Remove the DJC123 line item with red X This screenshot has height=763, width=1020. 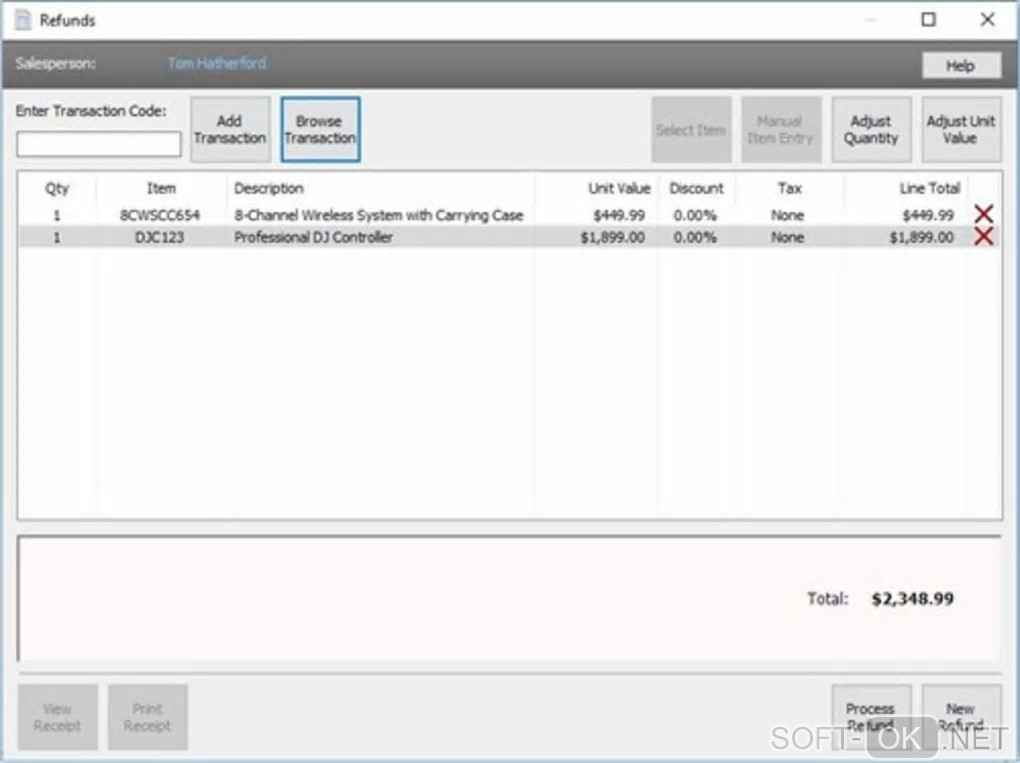pos(984,237)
